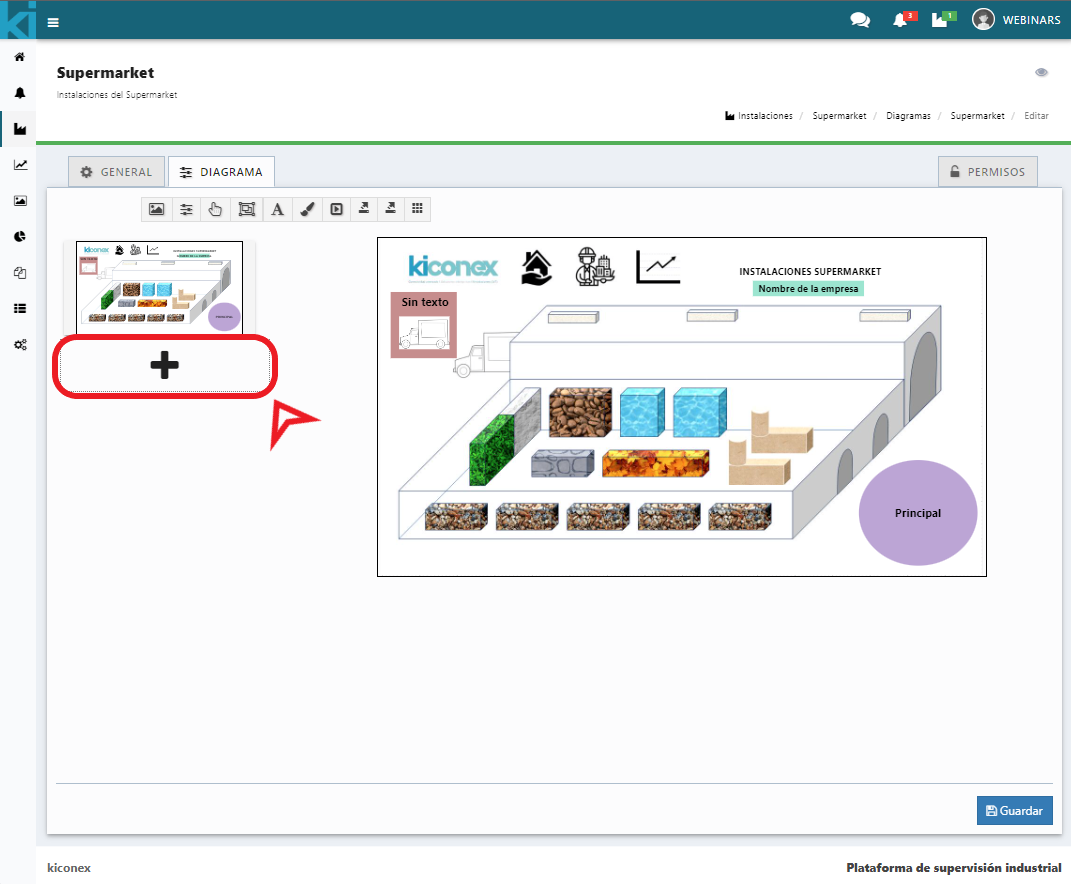Open the pie chart sidebar icon
1071x884 pixels.
[x=19, y=237]
